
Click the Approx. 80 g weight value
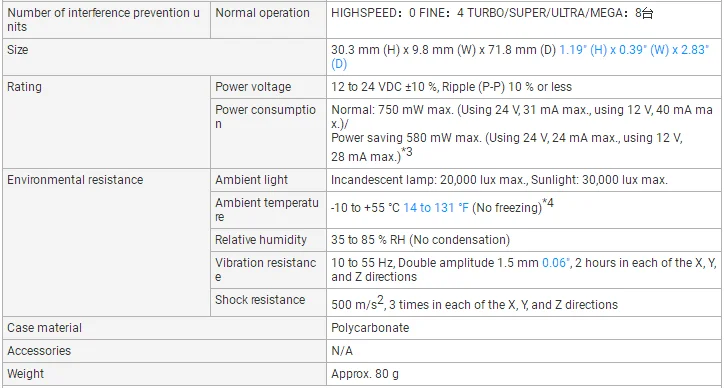pos(365,374)
